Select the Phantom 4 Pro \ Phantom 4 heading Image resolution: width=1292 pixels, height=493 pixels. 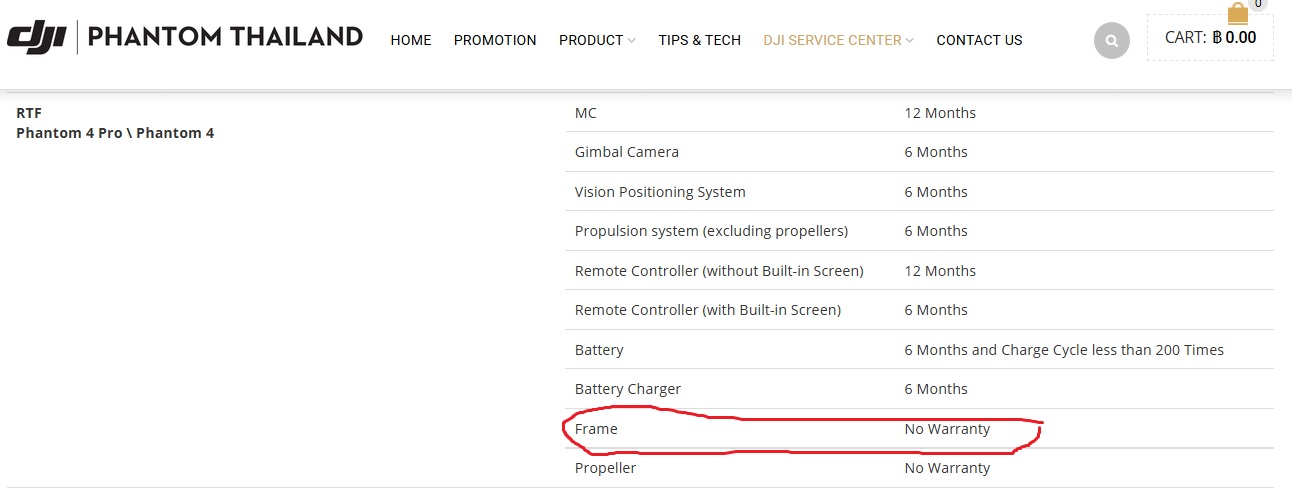pos(115,133)
